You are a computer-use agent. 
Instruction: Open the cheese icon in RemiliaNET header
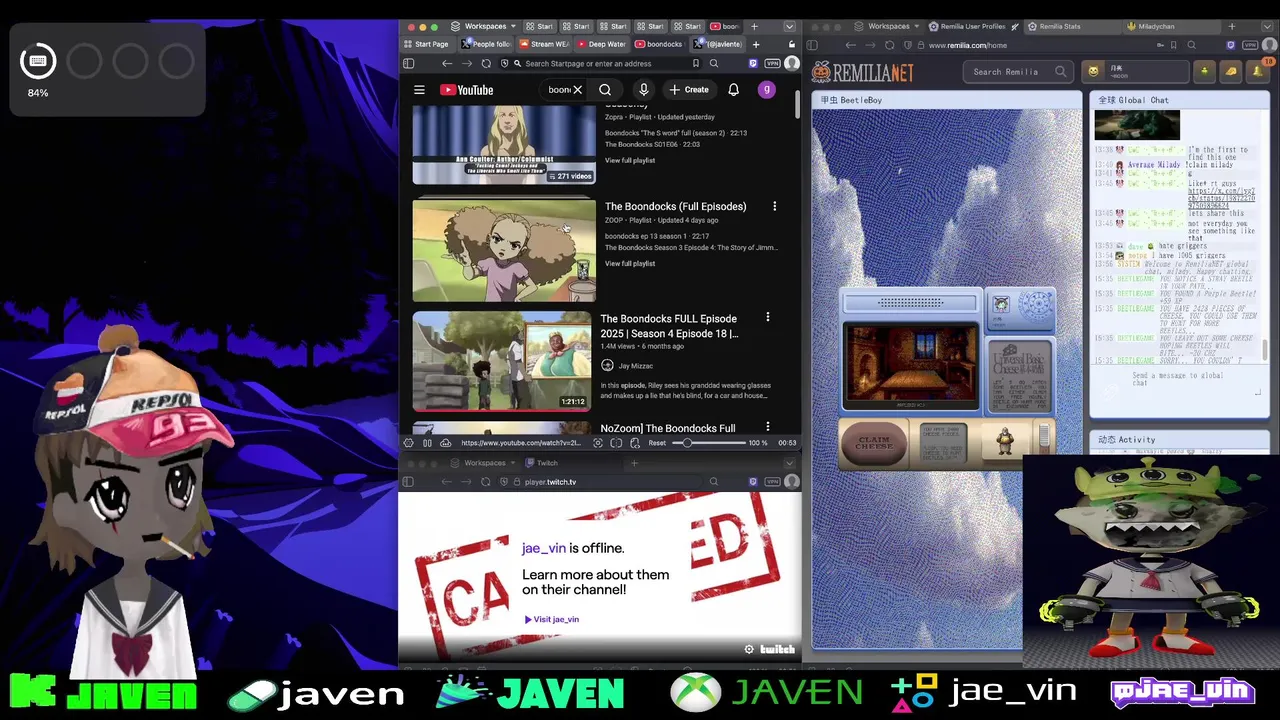(x=1231, y=71)
